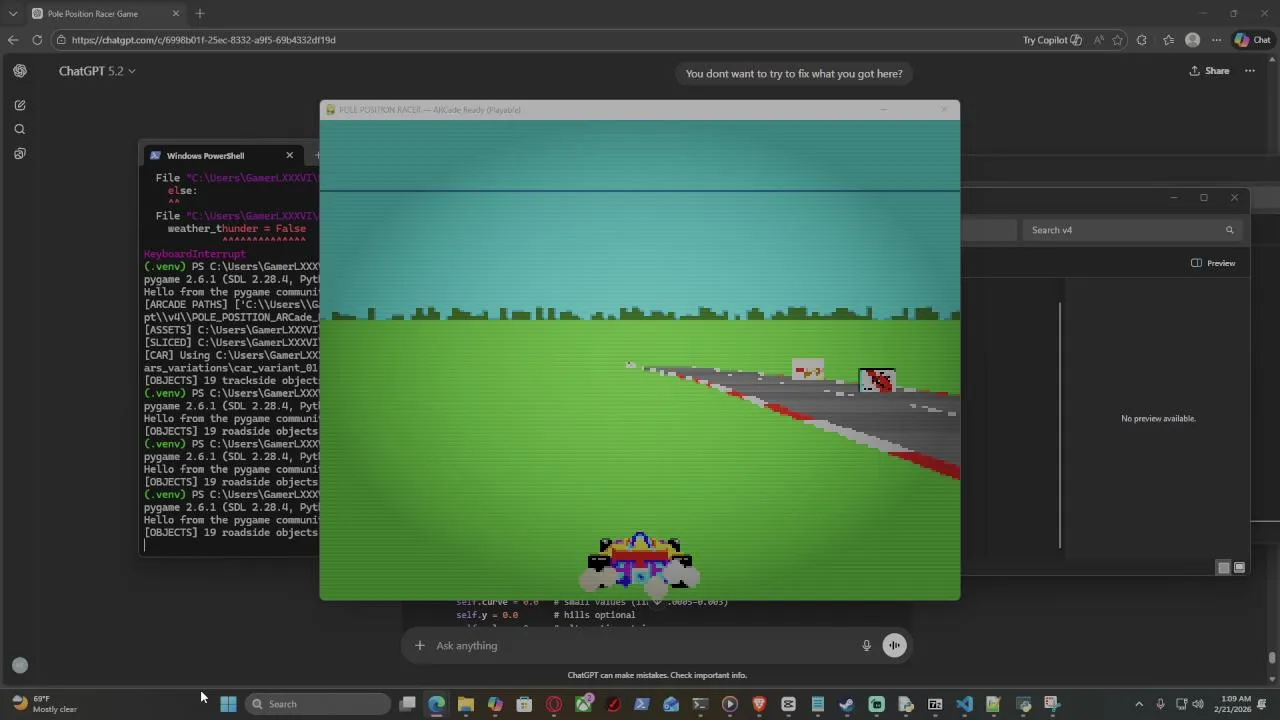Open Brave browser from taskbar

point(759,704)
